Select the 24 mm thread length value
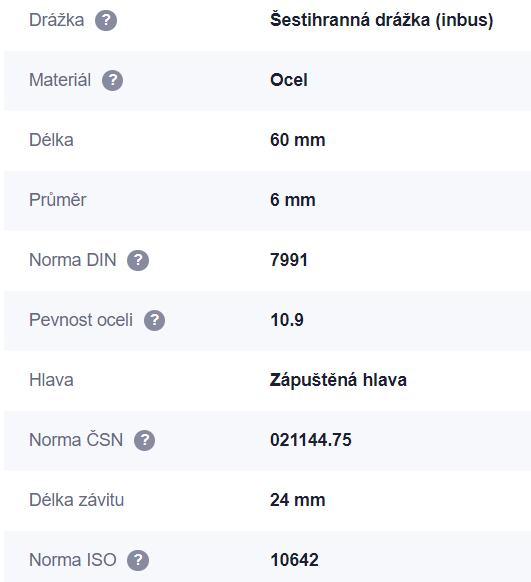Screen dimensions: 531x582 [x=298, y=500]
